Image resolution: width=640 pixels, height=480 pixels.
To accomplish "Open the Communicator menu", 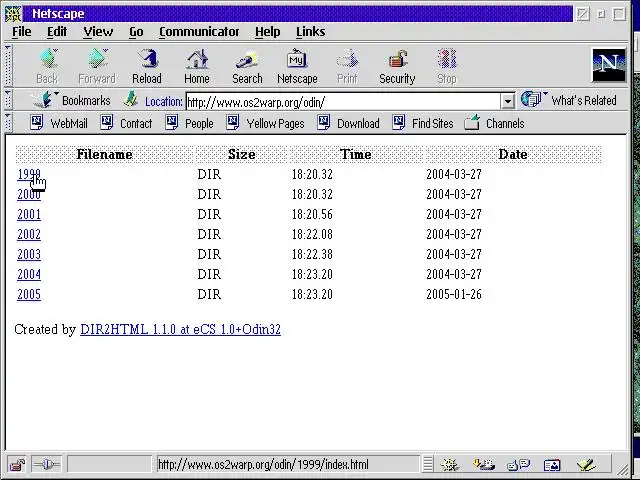I will (x=199, y=31).
